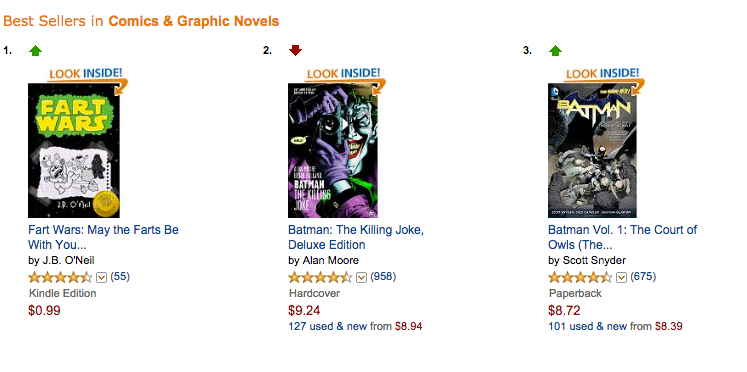Click the green up arrow for rank 3
The width and height of the screenshot is (747, 372).
555,50
